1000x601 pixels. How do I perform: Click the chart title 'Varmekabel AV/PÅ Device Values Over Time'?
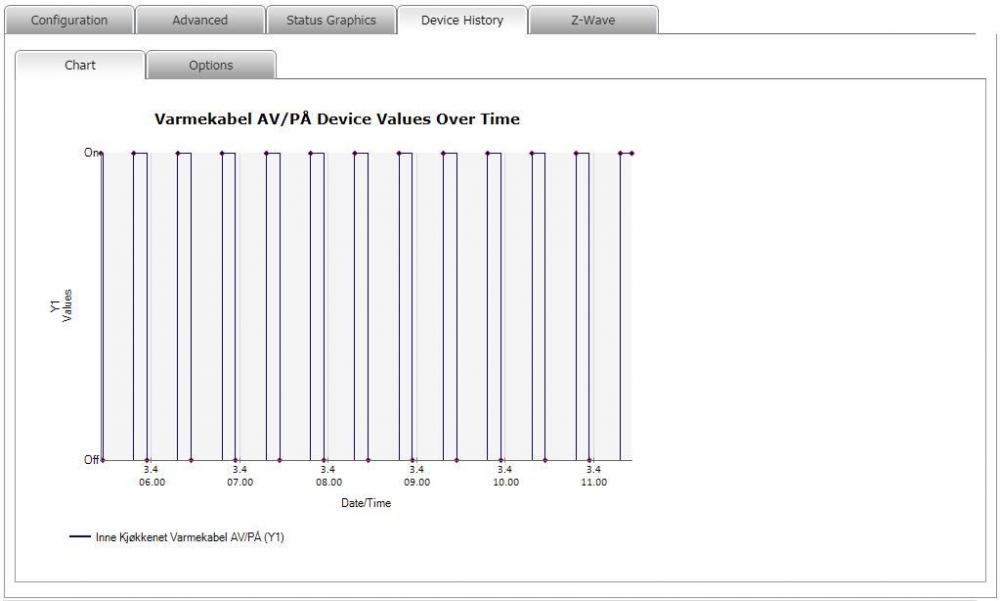tap(337, 119)
